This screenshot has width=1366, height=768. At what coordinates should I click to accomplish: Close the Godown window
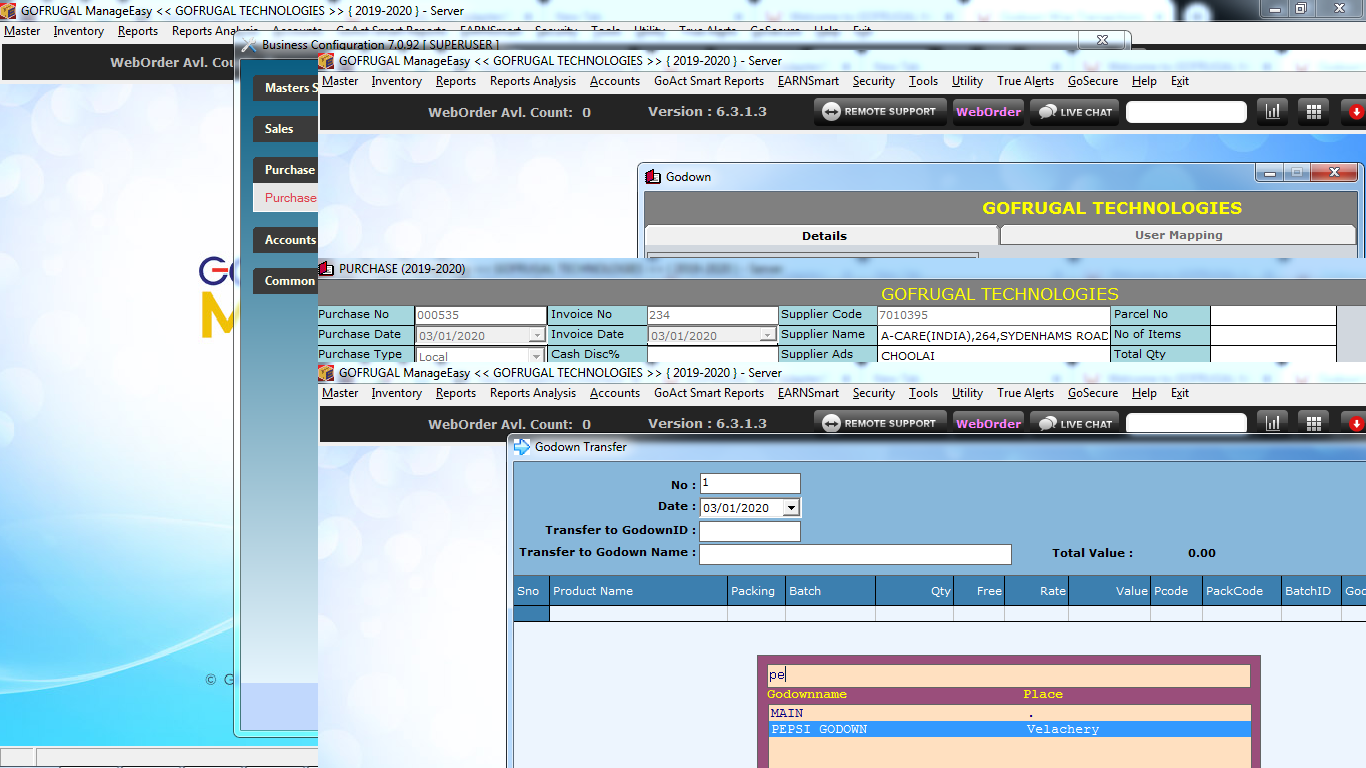1336,173
